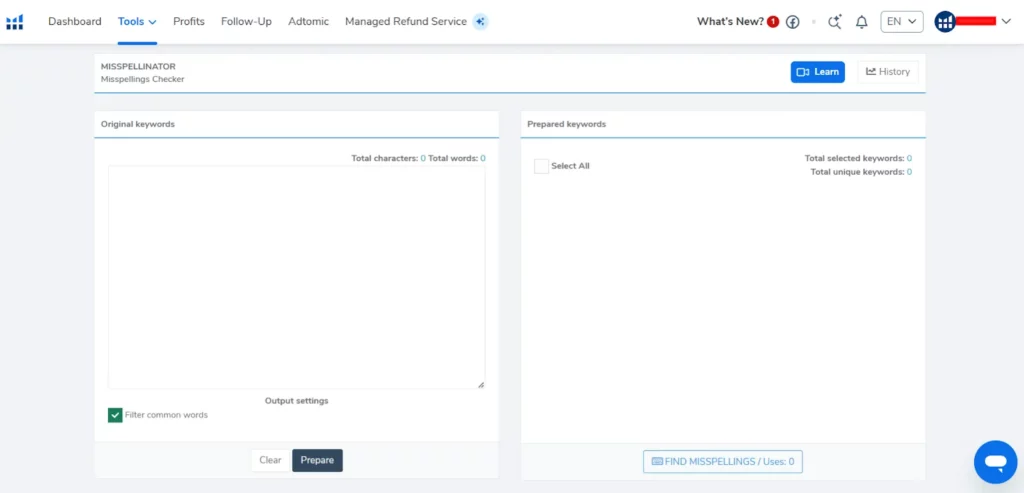Click the Clear button
Screen dimensions: 1024x493
pos(270,460)
